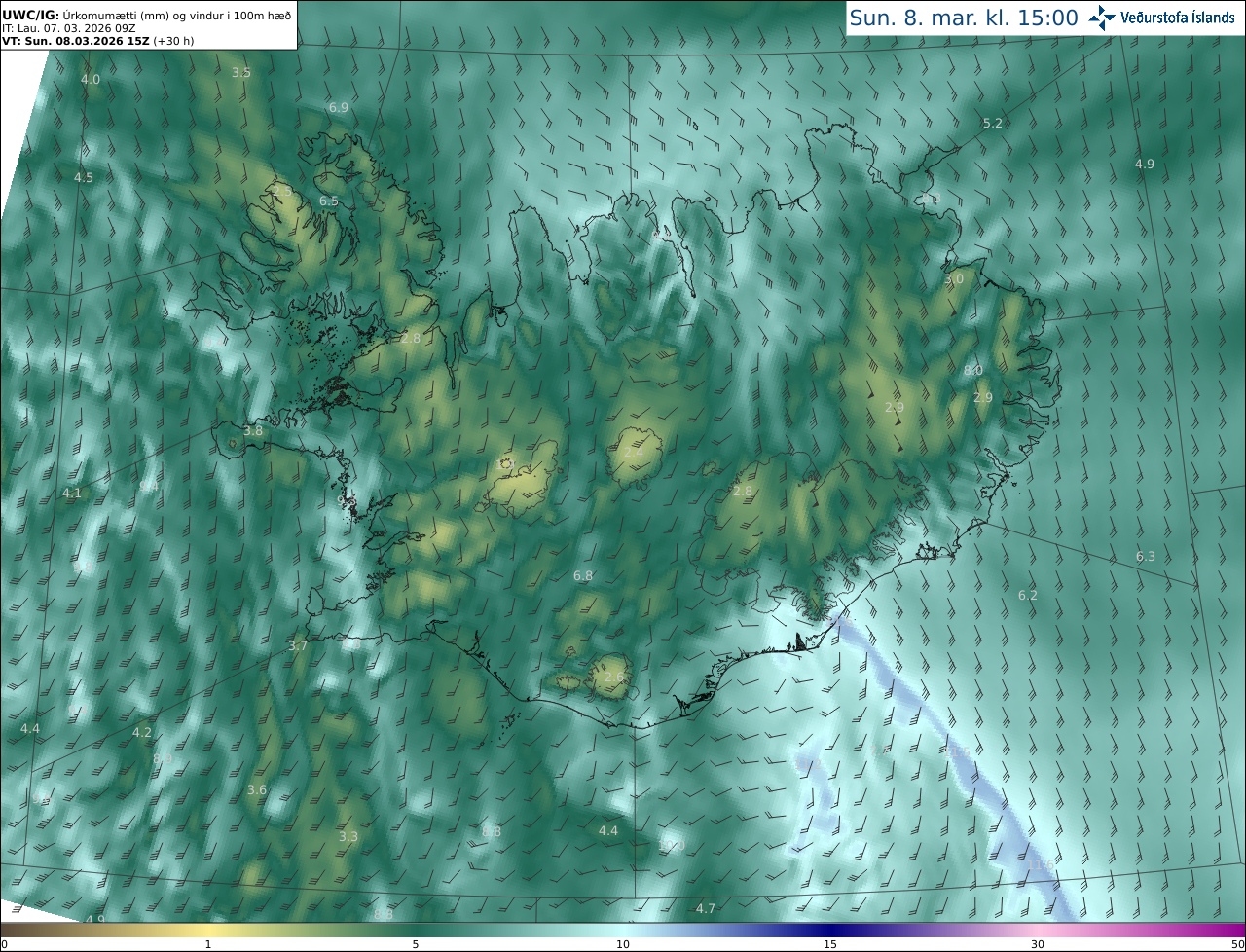Click the 4.1 value label on the map
The image size is (1246, 952).
click(x=72, y=494)
